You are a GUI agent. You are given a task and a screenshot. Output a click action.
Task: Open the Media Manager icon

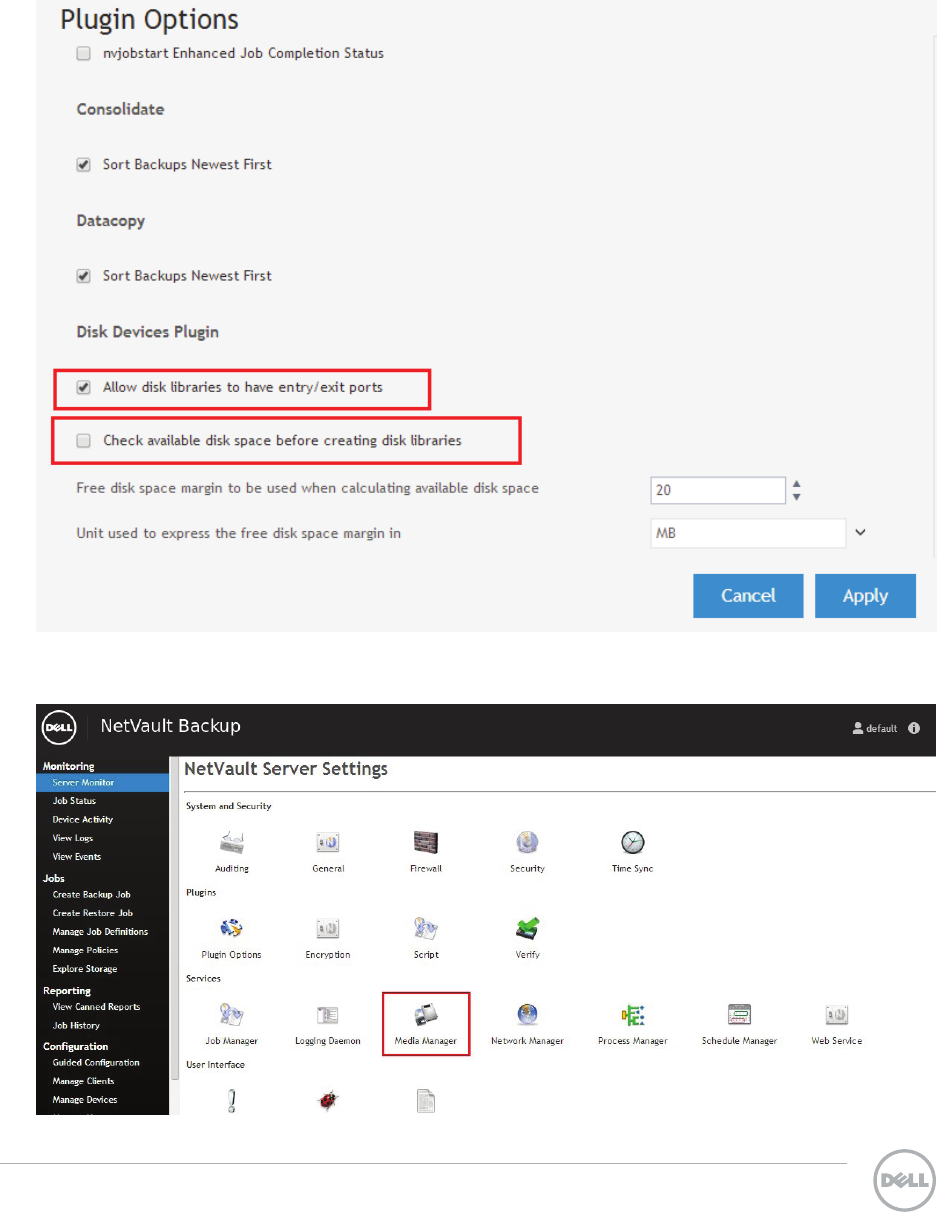(x=426, y=1015)
